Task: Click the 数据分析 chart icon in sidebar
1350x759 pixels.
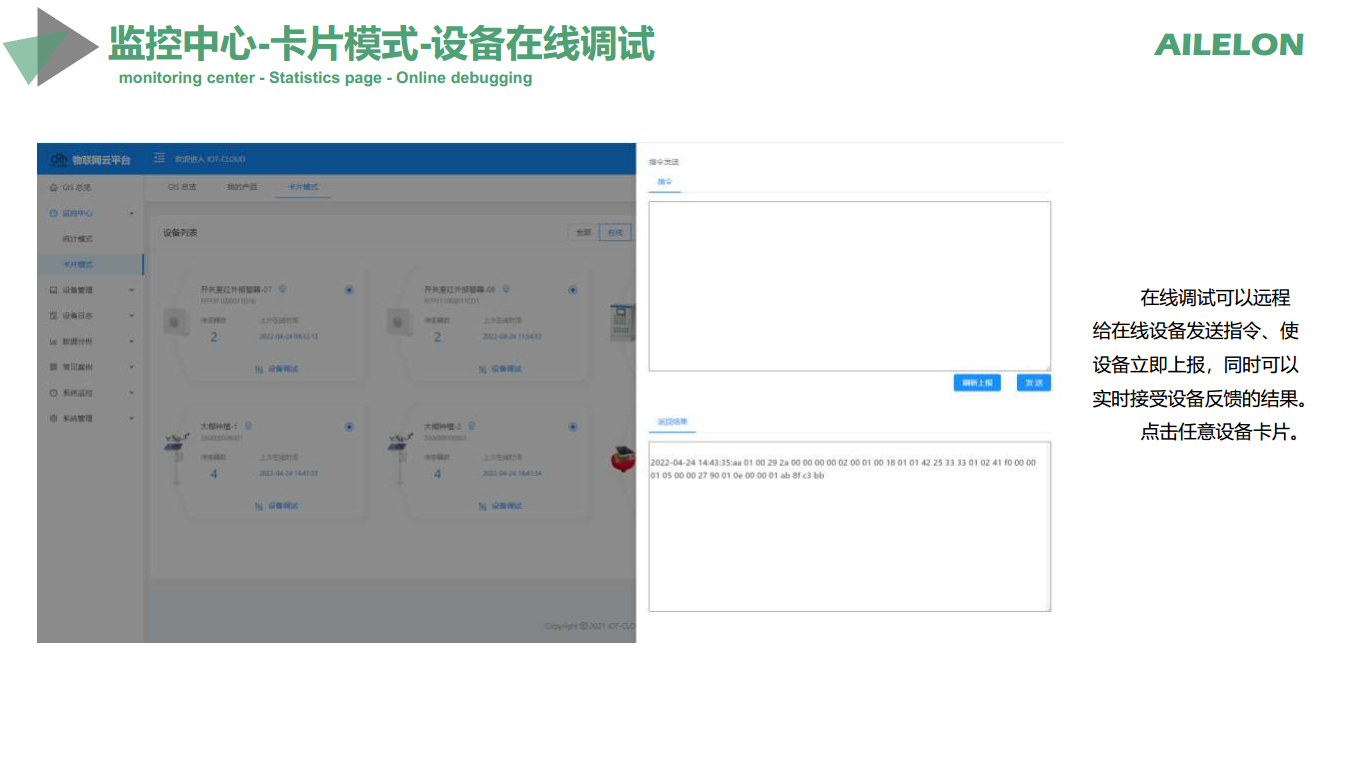Action: [53, 341]
